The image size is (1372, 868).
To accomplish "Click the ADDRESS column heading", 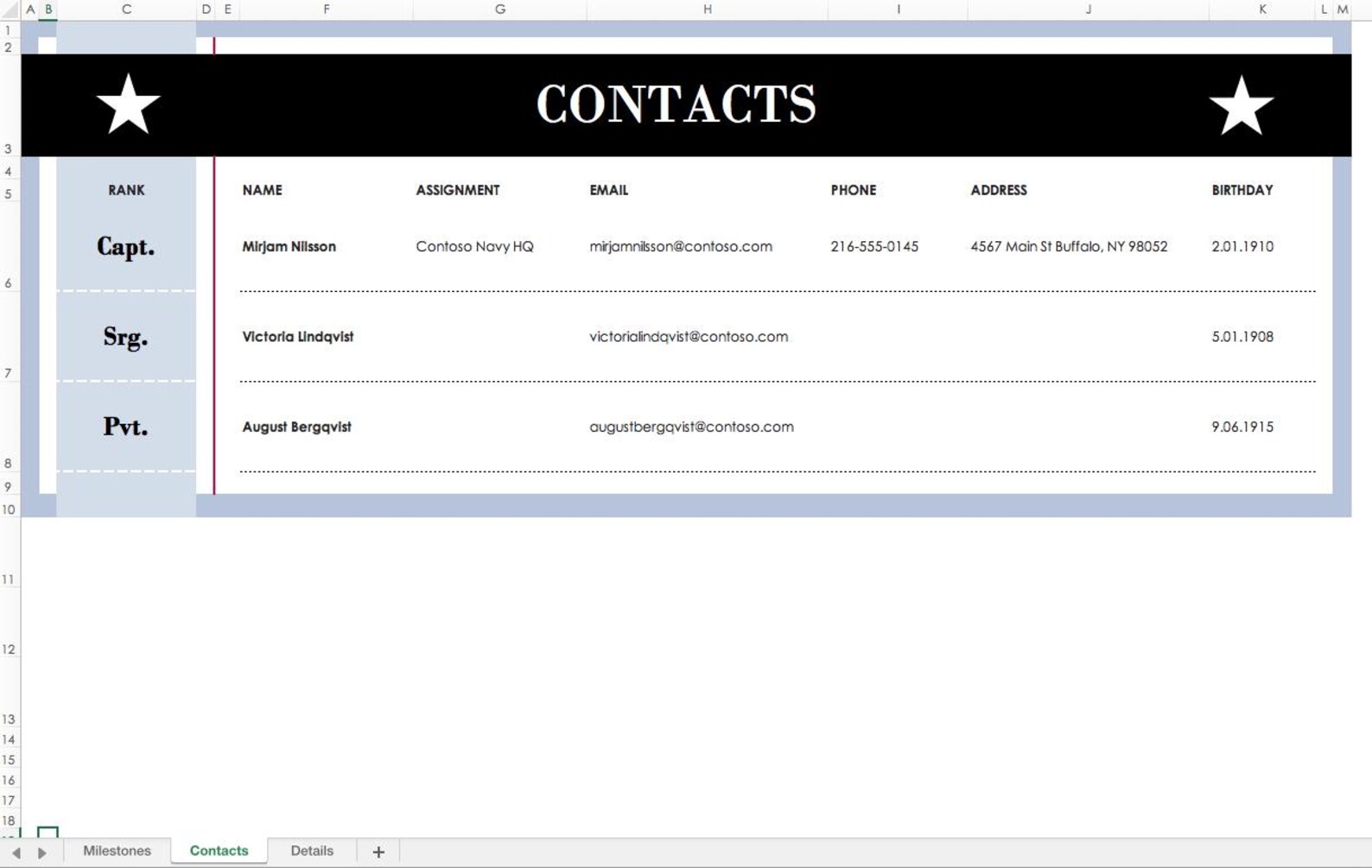I will 999,190.
